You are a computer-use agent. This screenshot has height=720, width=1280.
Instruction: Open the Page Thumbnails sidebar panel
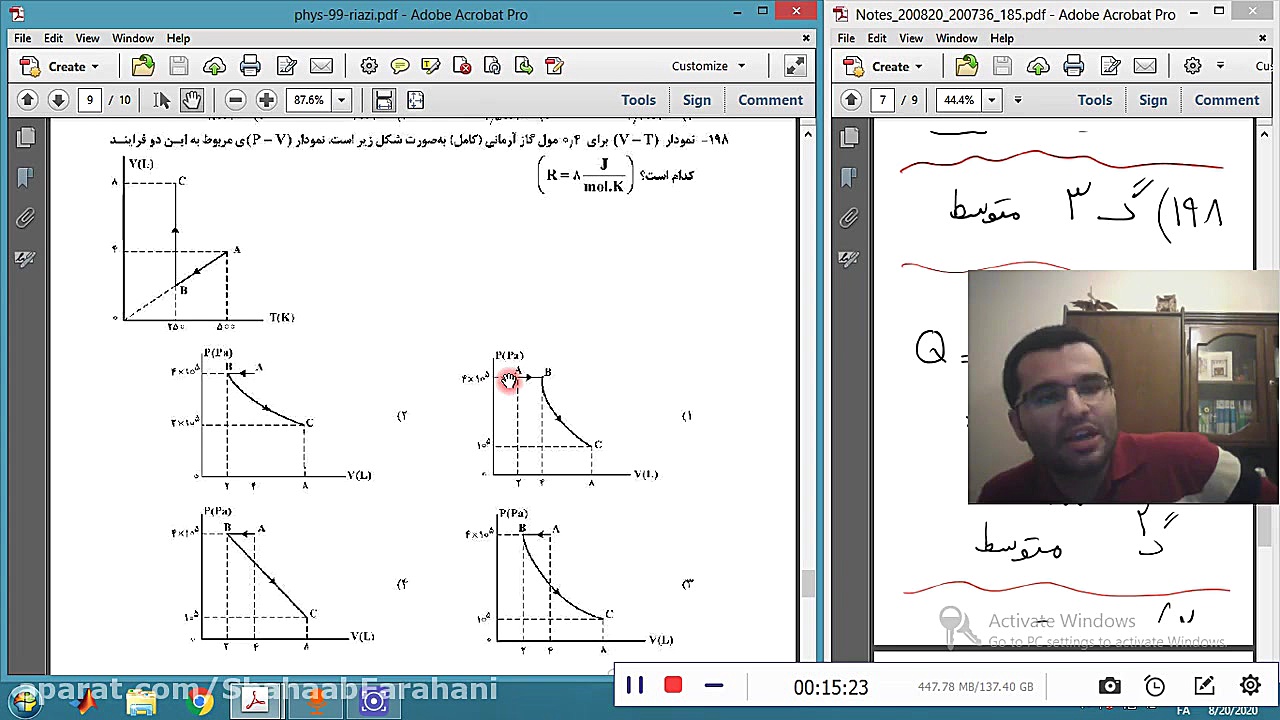coord(26,136)
